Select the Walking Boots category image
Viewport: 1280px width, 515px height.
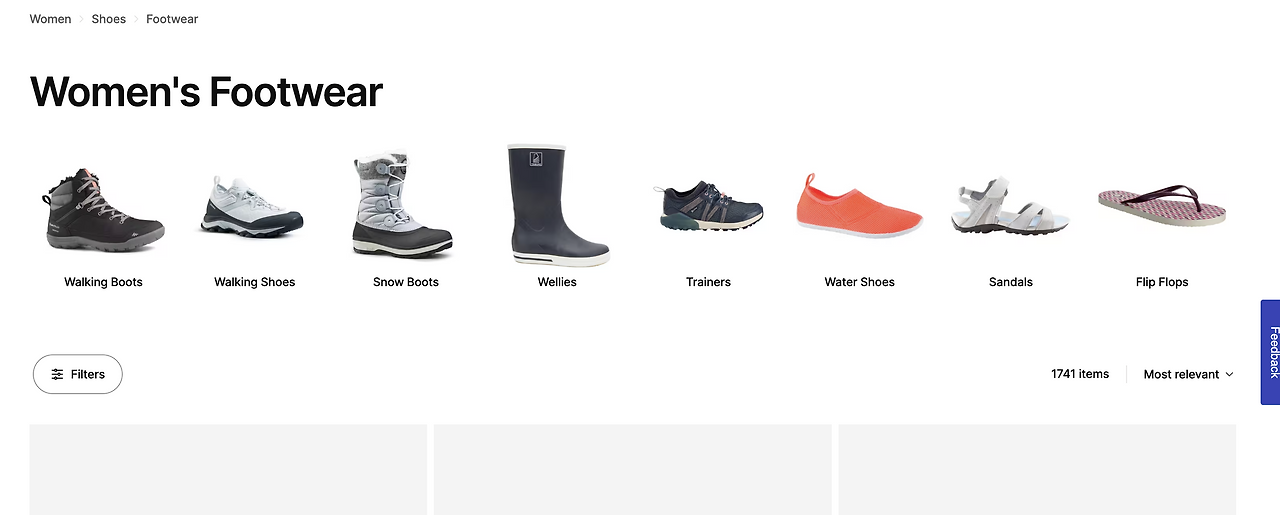[103, 208]
